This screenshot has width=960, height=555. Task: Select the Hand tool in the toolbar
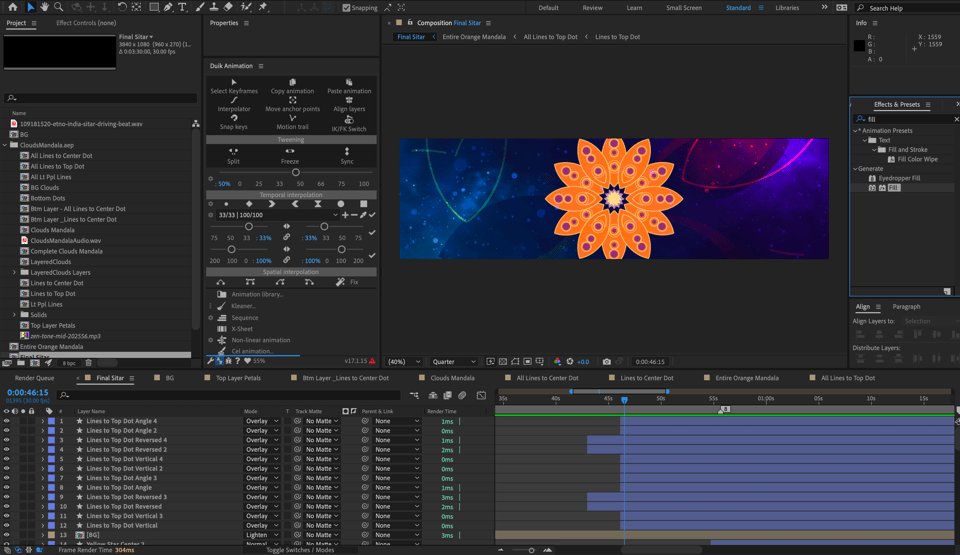coord(44,7)
